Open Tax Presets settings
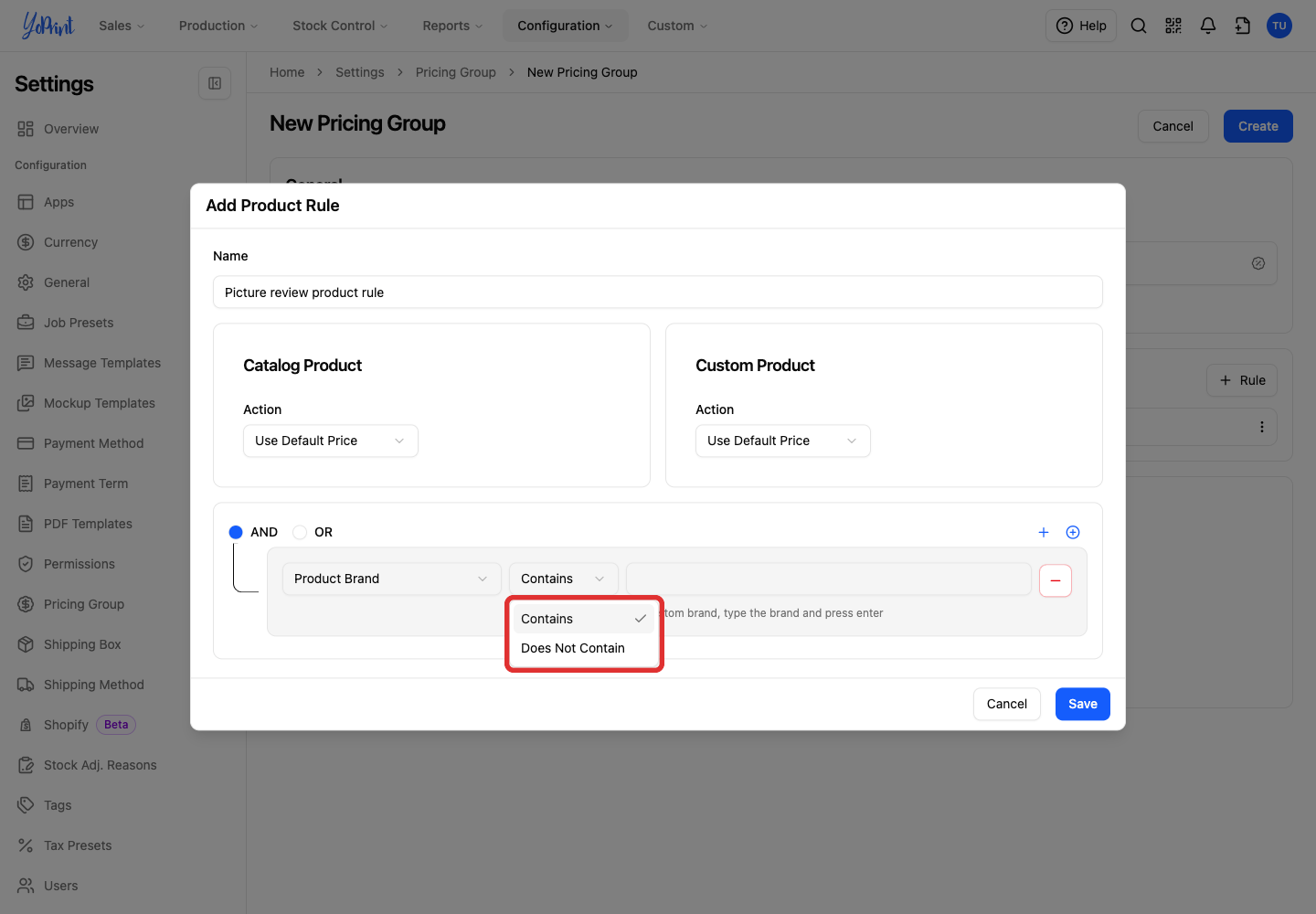The width and height of the screenshot is (1316, 914). tap(78, 845)
